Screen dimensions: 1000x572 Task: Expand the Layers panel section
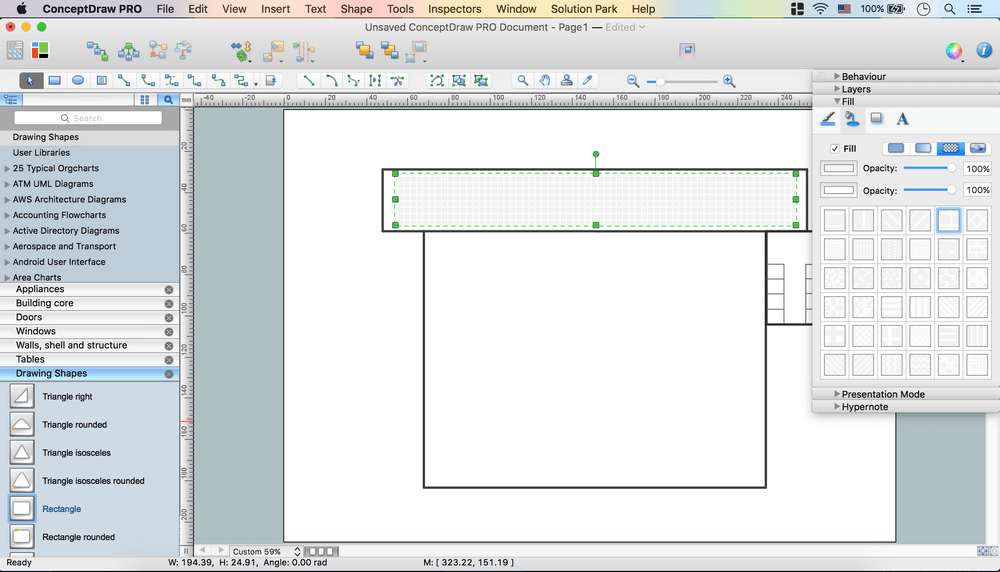[x=855, y=89]
